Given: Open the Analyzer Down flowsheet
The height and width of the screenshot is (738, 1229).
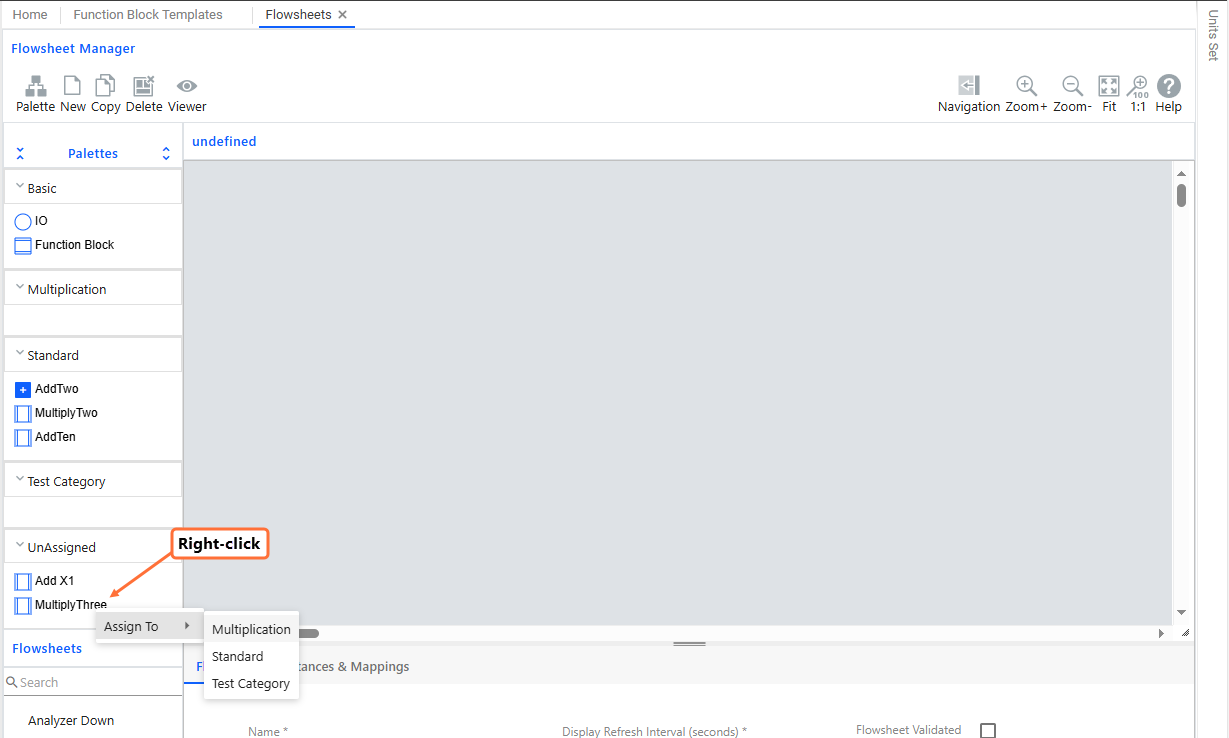Looking at the screenshot, I should (71, 721).
